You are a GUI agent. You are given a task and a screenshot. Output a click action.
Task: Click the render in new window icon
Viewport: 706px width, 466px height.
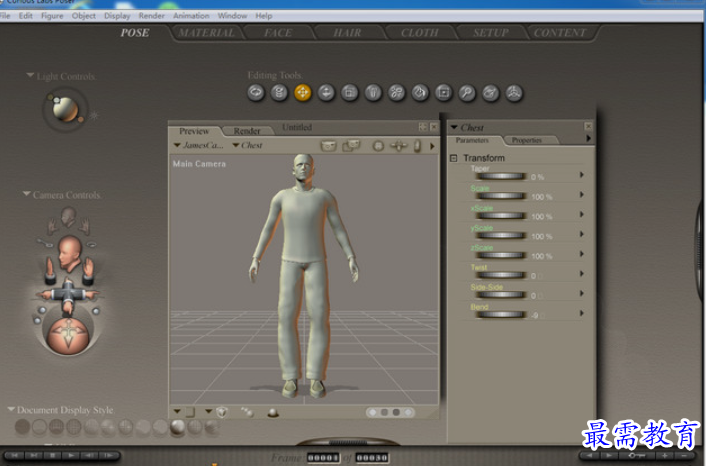pos(351,145)
